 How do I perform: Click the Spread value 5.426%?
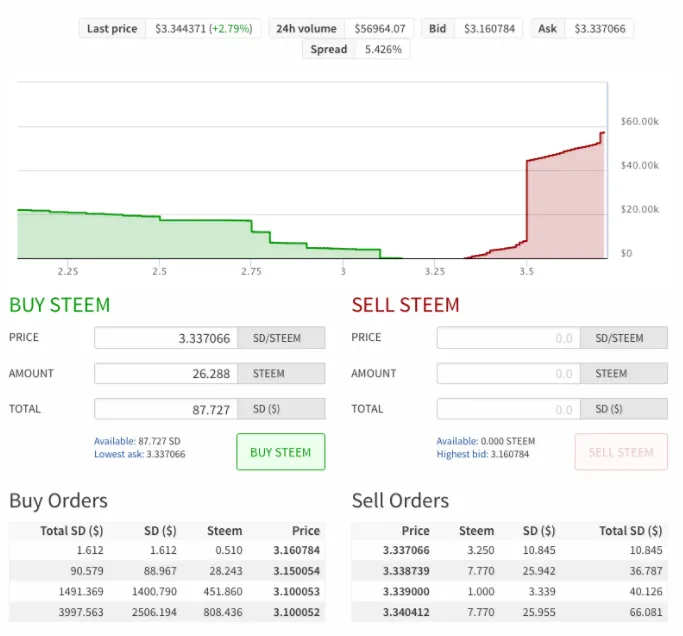383,49
